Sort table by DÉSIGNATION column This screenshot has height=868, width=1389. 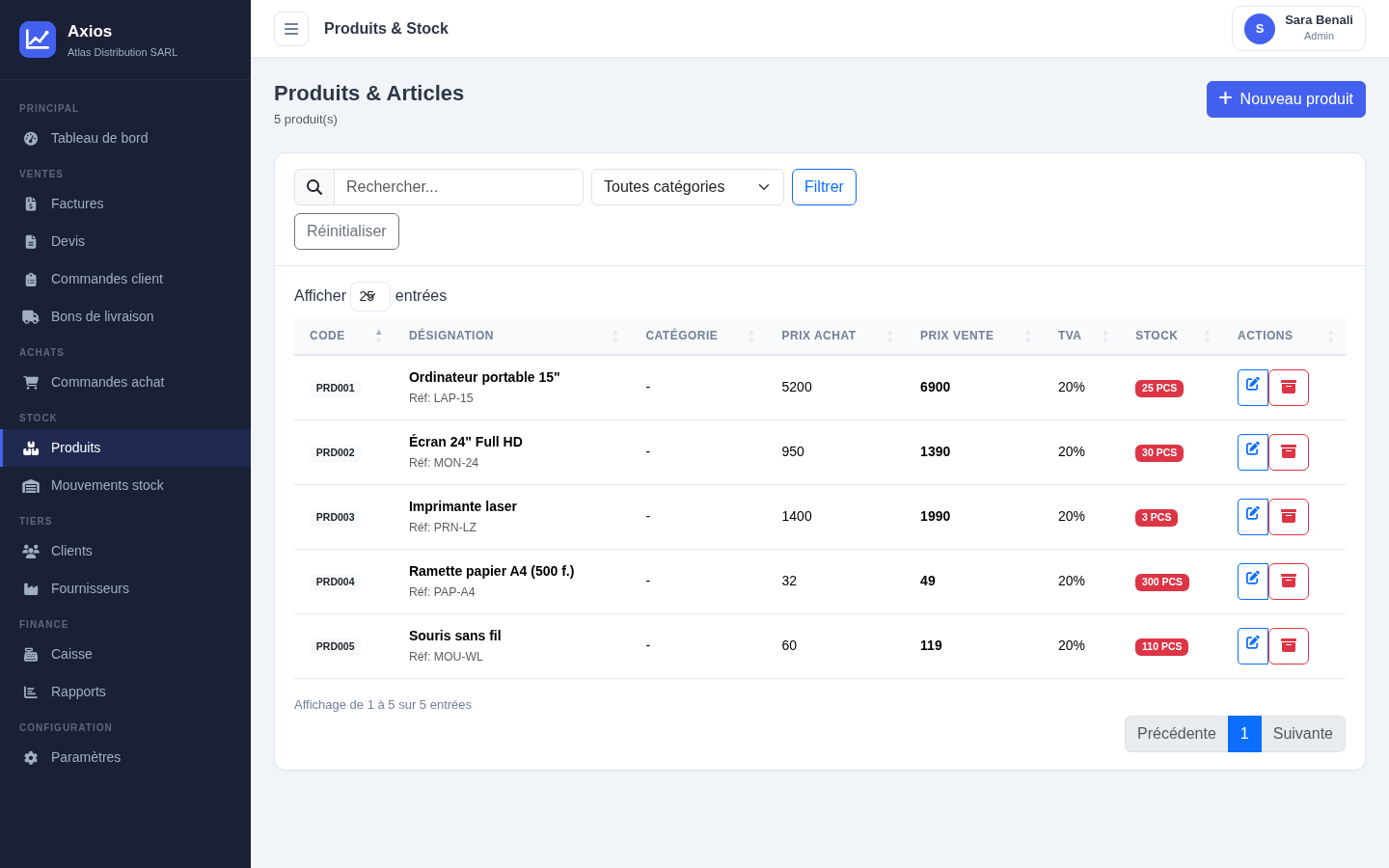point(512,336)
